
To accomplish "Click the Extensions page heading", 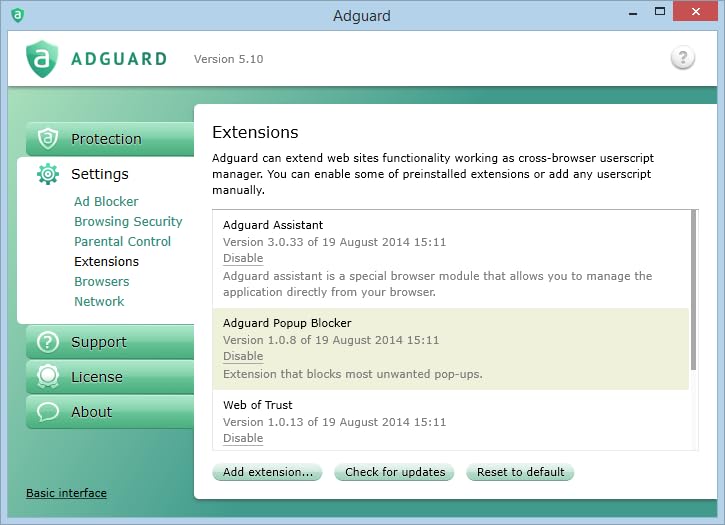I will tap(255, 132).
